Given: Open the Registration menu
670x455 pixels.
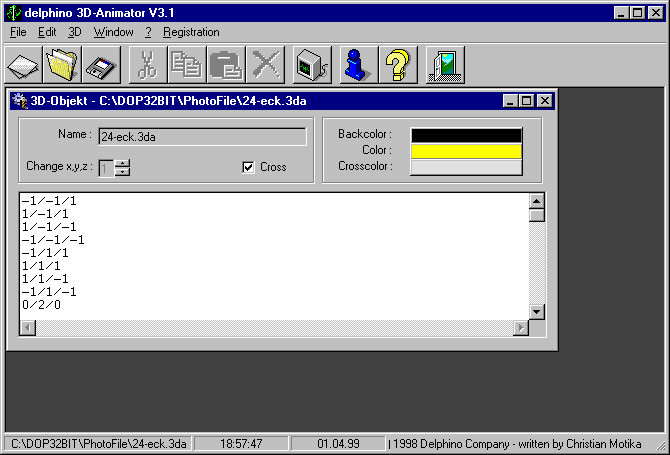Looking at the screenshot, I should coord(191,32).
